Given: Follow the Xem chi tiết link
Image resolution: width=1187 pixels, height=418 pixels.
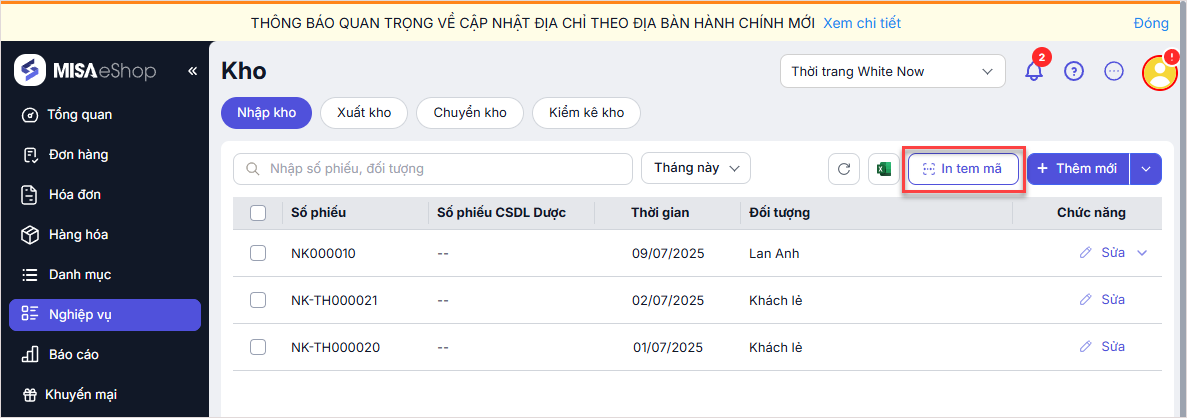Looking at the screenshot, I should (x=864, y=22).
